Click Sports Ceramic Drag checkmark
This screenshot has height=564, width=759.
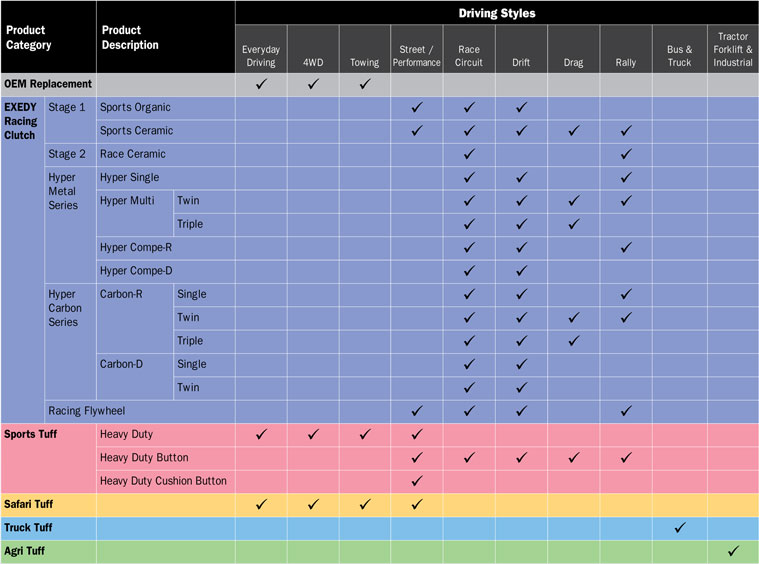[x=574, y=131]
